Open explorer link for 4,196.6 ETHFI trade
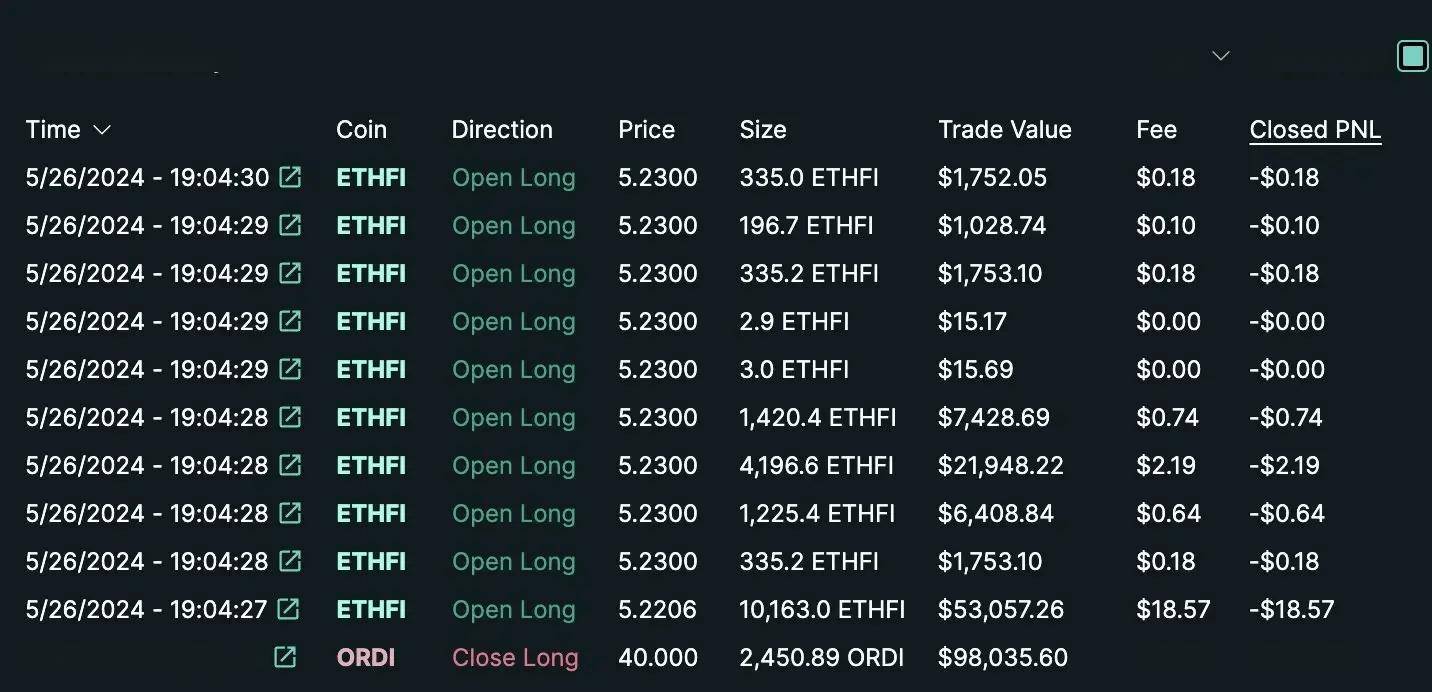 click(290, 465)
